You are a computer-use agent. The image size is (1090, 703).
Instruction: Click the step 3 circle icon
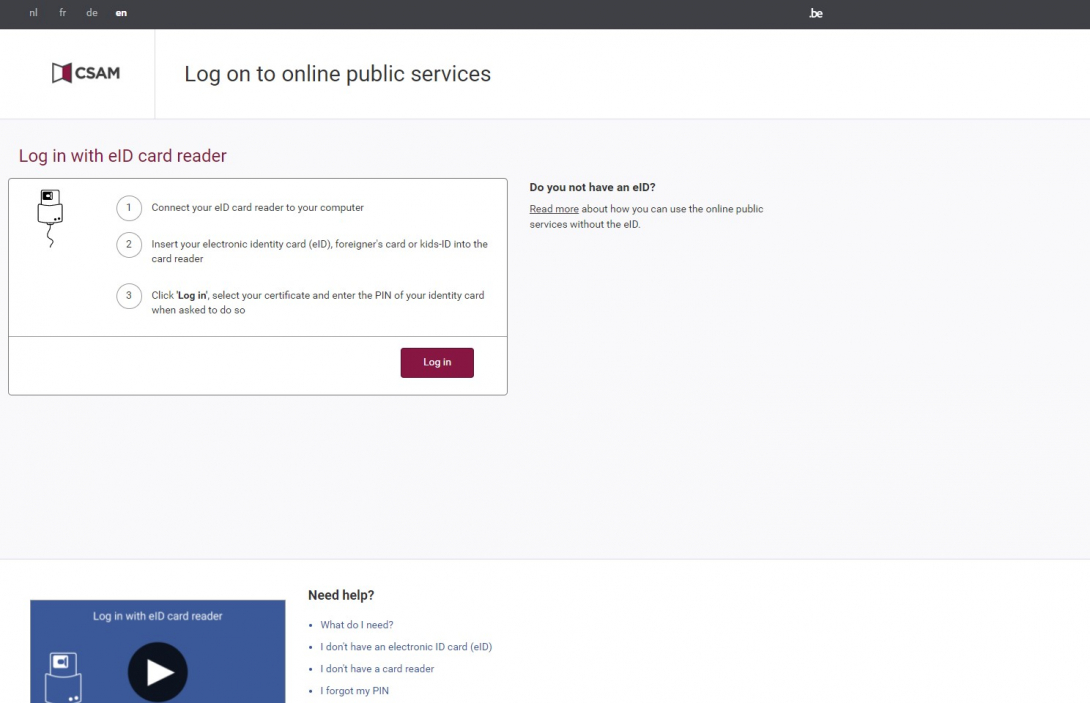point(129,296)
